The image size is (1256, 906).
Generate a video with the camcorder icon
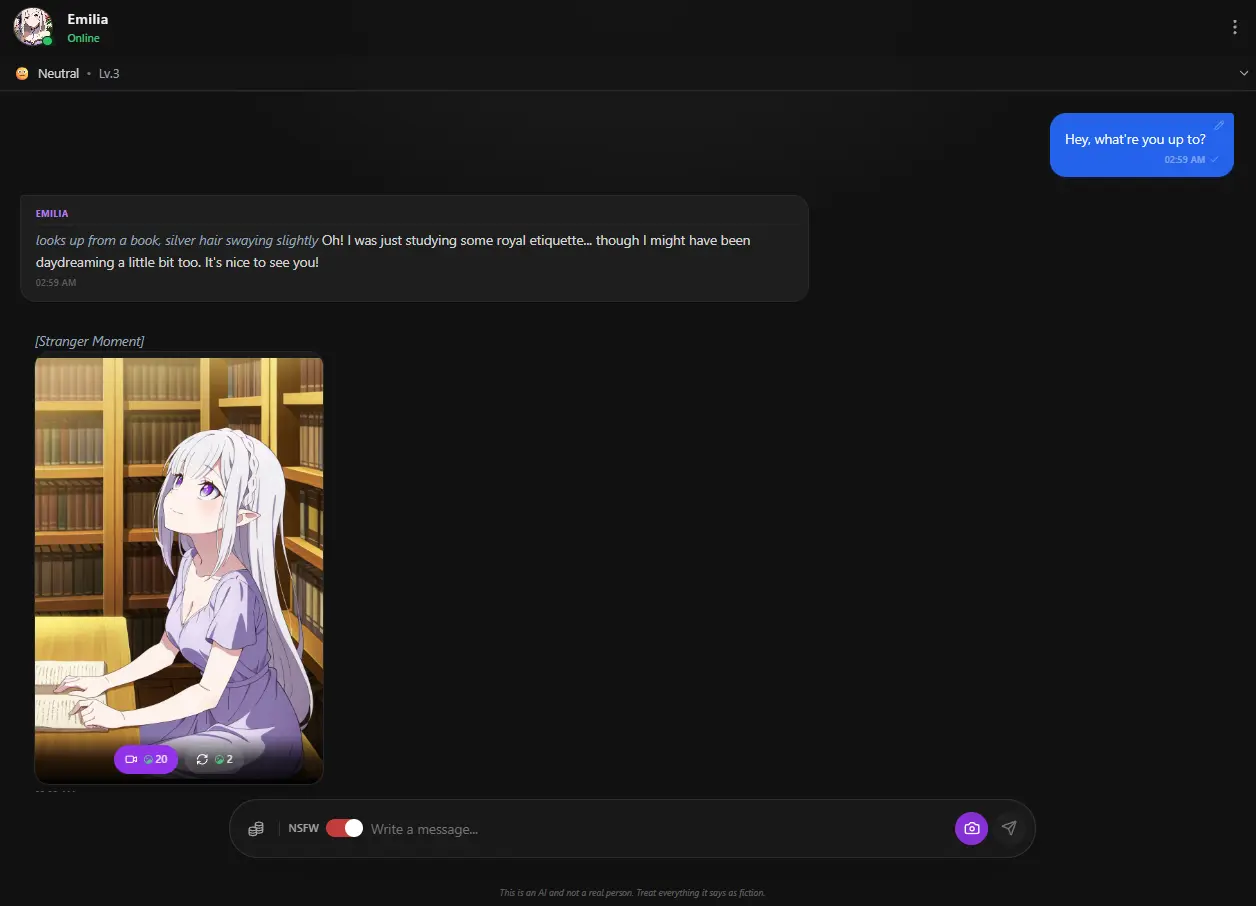click(130, 759)
